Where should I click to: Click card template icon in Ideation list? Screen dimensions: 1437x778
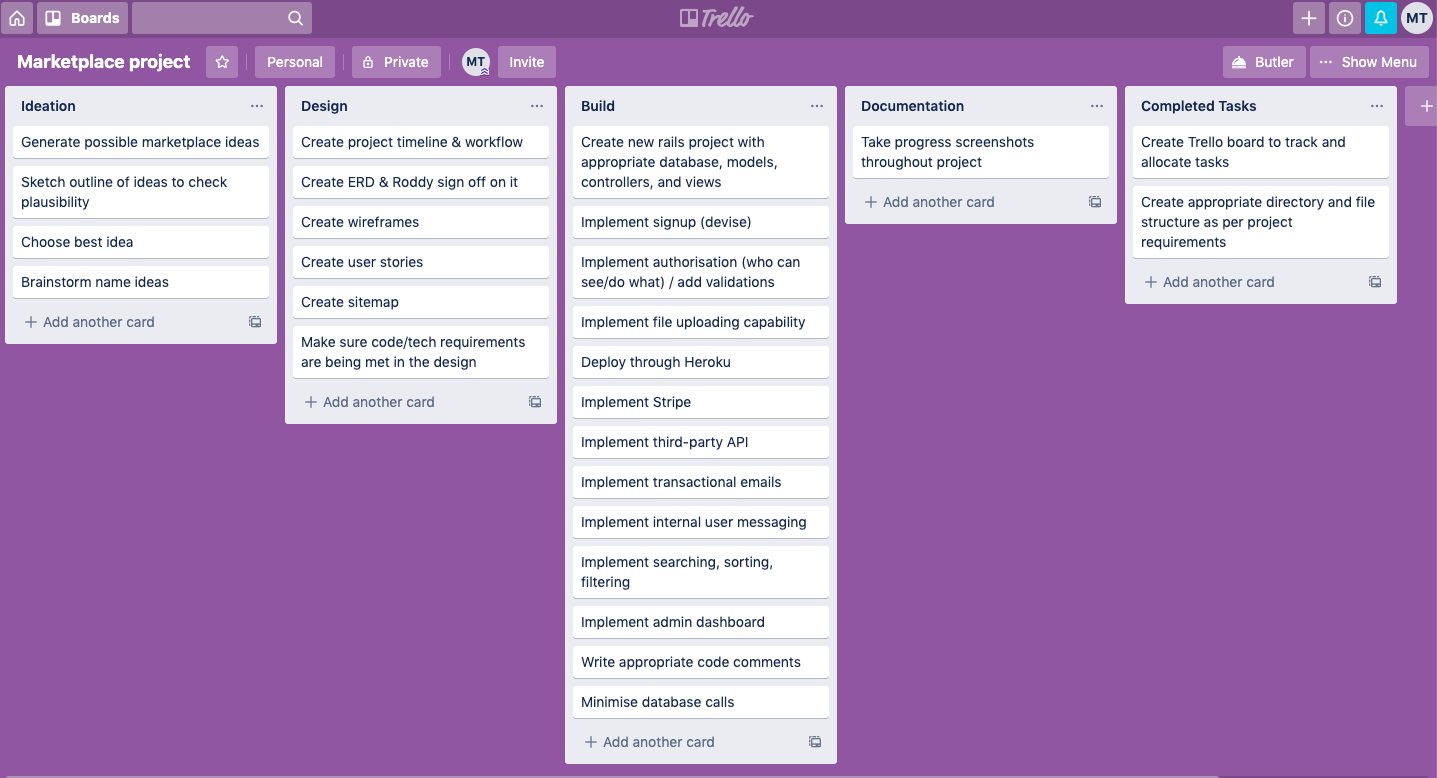pos(255,322)
